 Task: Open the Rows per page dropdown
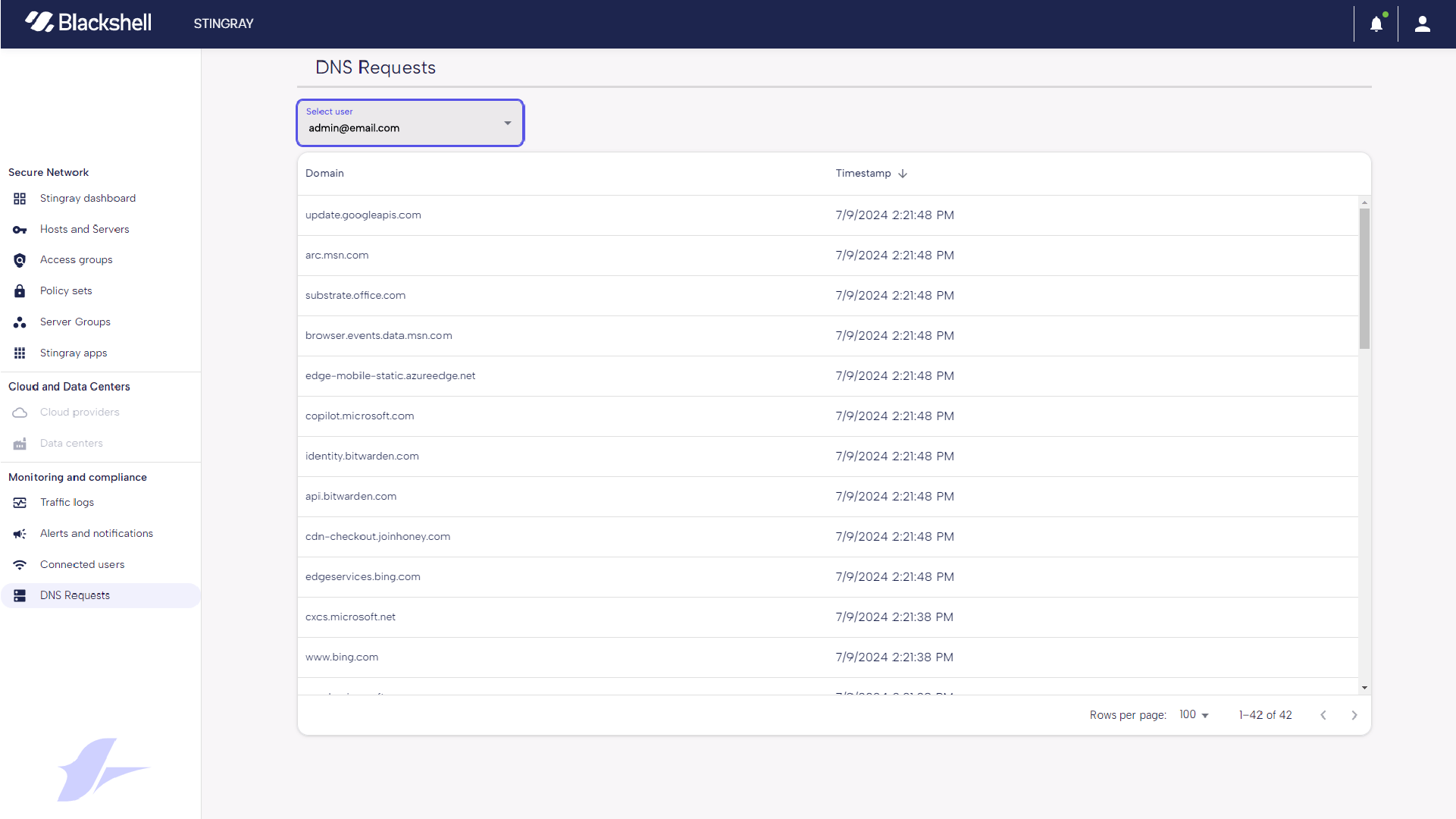(x=1193, y=714)
